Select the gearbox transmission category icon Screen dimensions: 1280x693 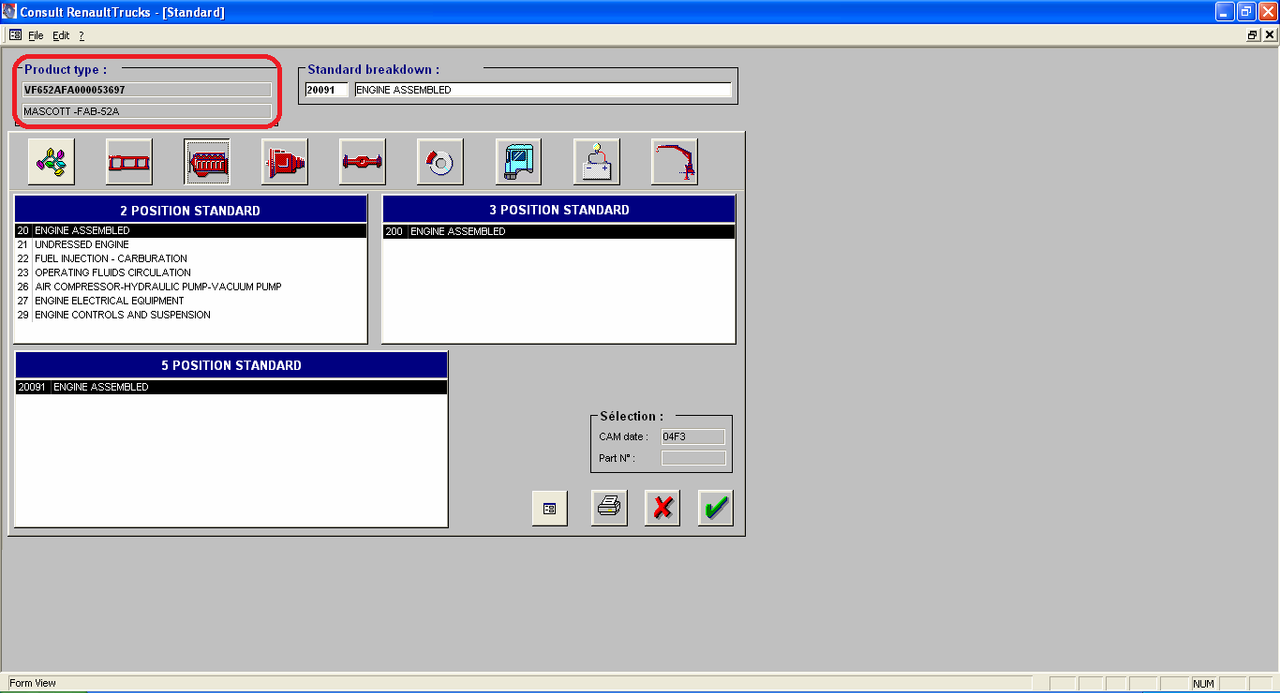(x=285, y=161)
